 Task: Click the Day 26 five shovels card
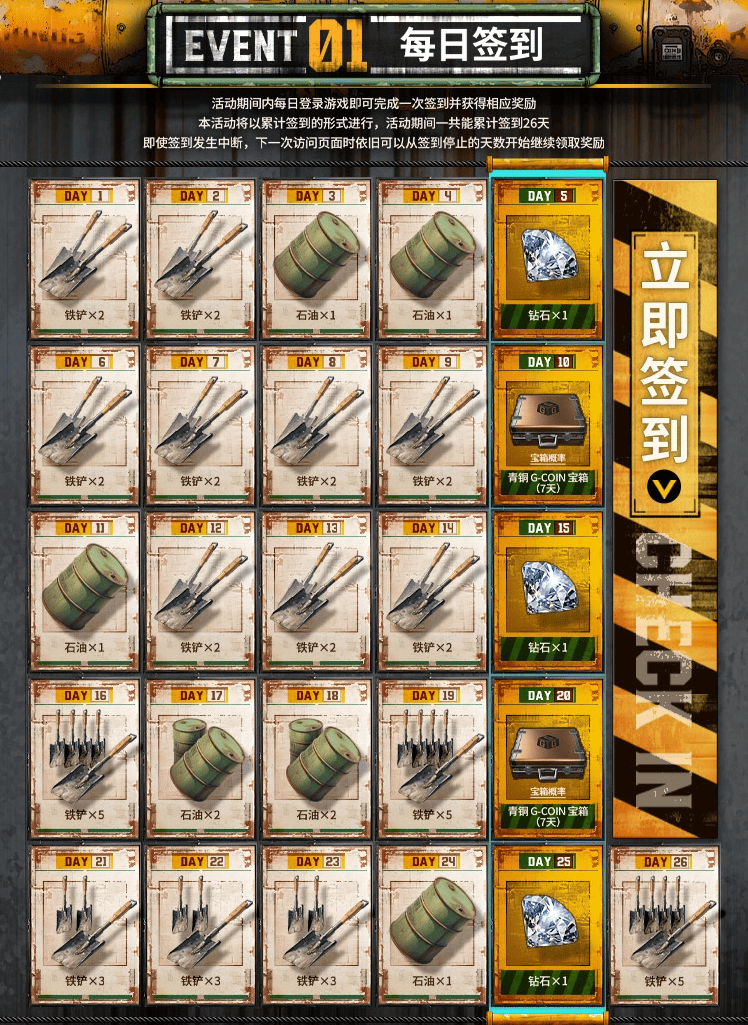click(664, 924)
